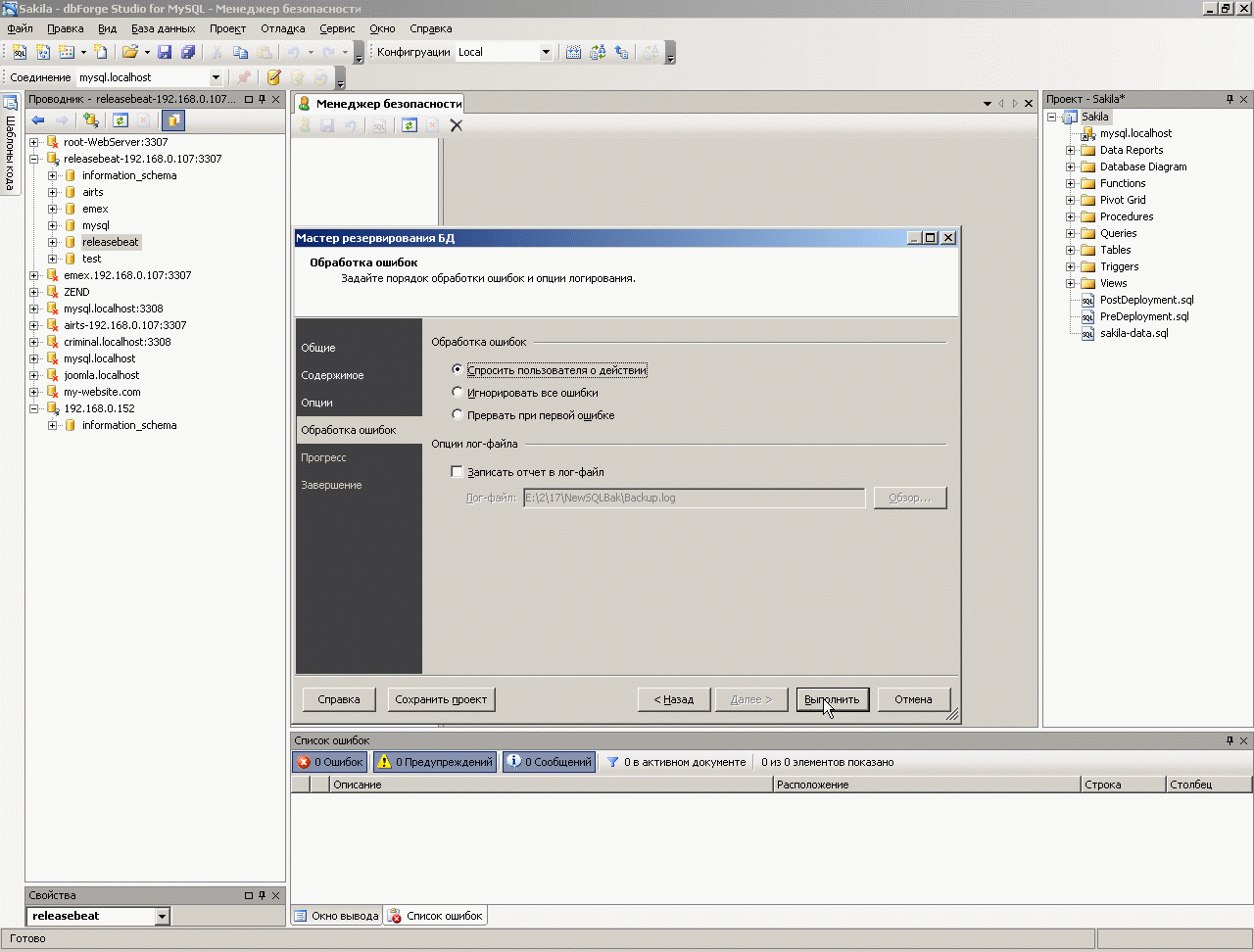
Task: Click the Лог-файл path input field
Action: click(695, 498)
